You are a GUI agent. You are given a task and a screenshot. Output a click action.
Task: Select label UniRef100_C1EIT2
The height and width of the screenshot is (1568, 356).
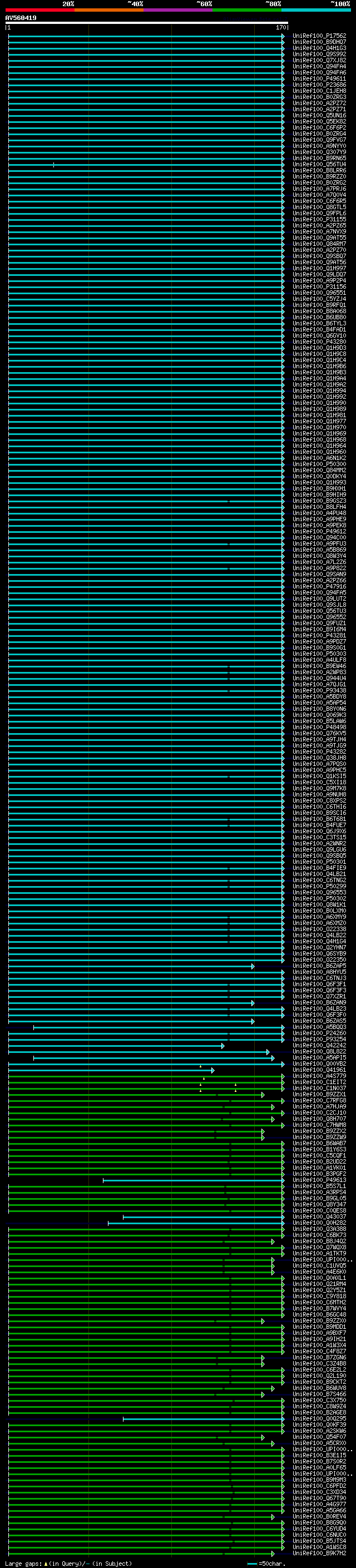click(319, 1082)
